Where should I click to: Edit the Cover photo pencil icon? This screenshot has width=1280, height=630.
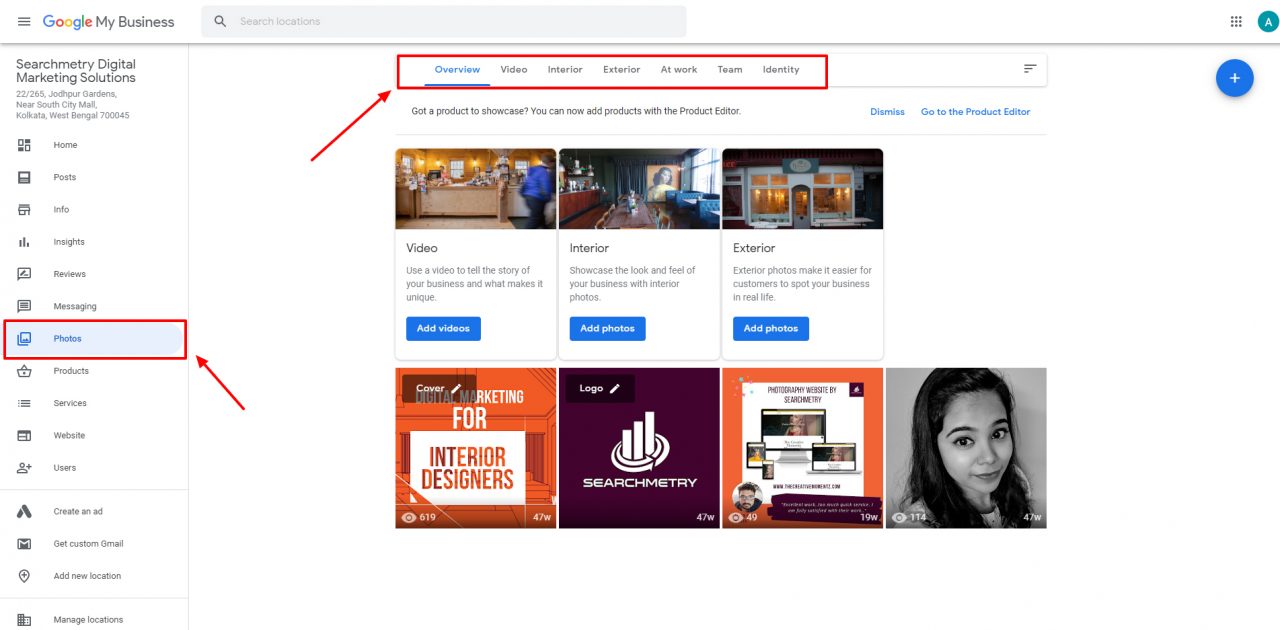(x=457, y=388)
